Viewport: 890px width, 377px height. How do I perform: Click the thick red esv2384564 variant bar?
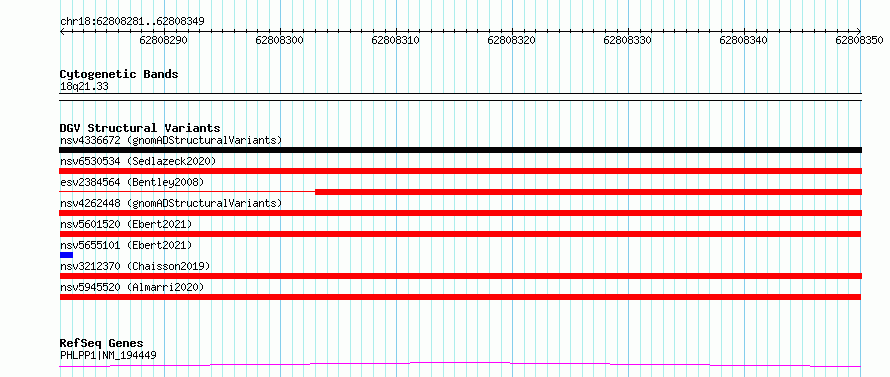(x=589, y=192)
